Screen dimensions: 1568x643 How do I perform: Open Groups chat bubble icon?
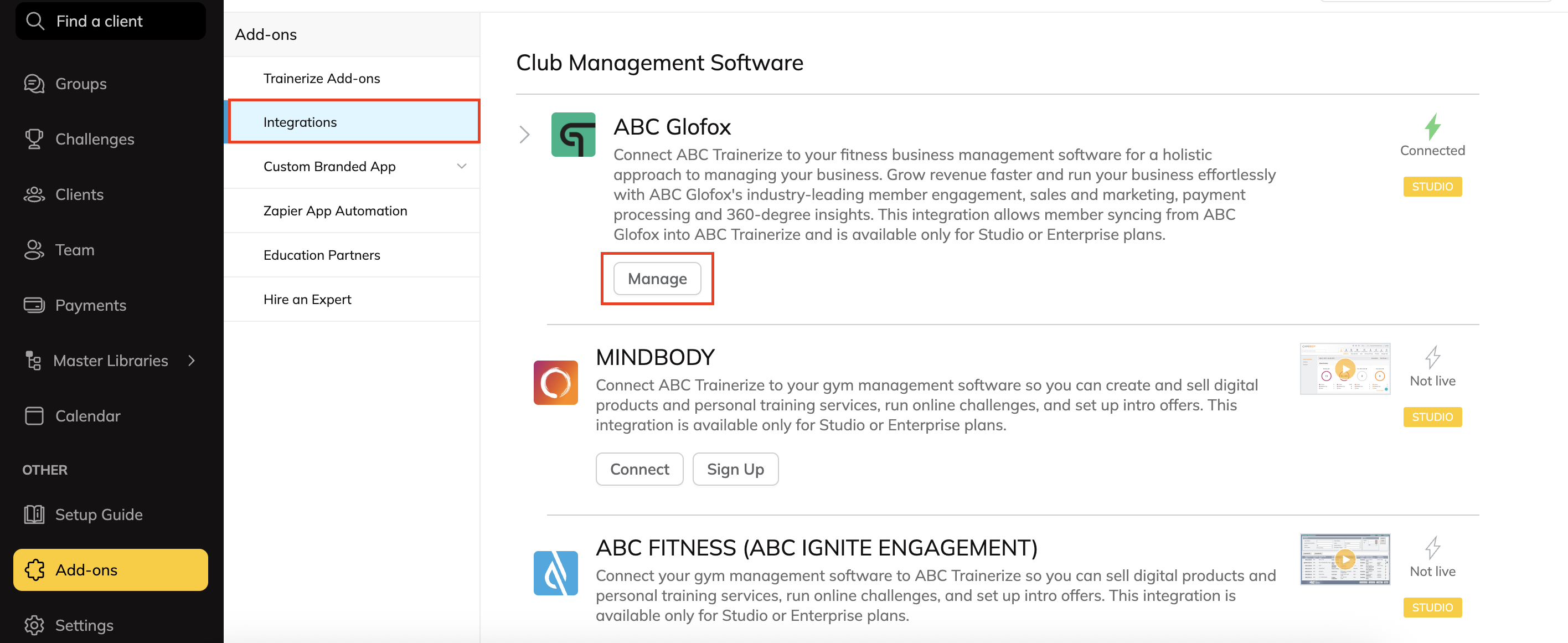pos(34,84)
